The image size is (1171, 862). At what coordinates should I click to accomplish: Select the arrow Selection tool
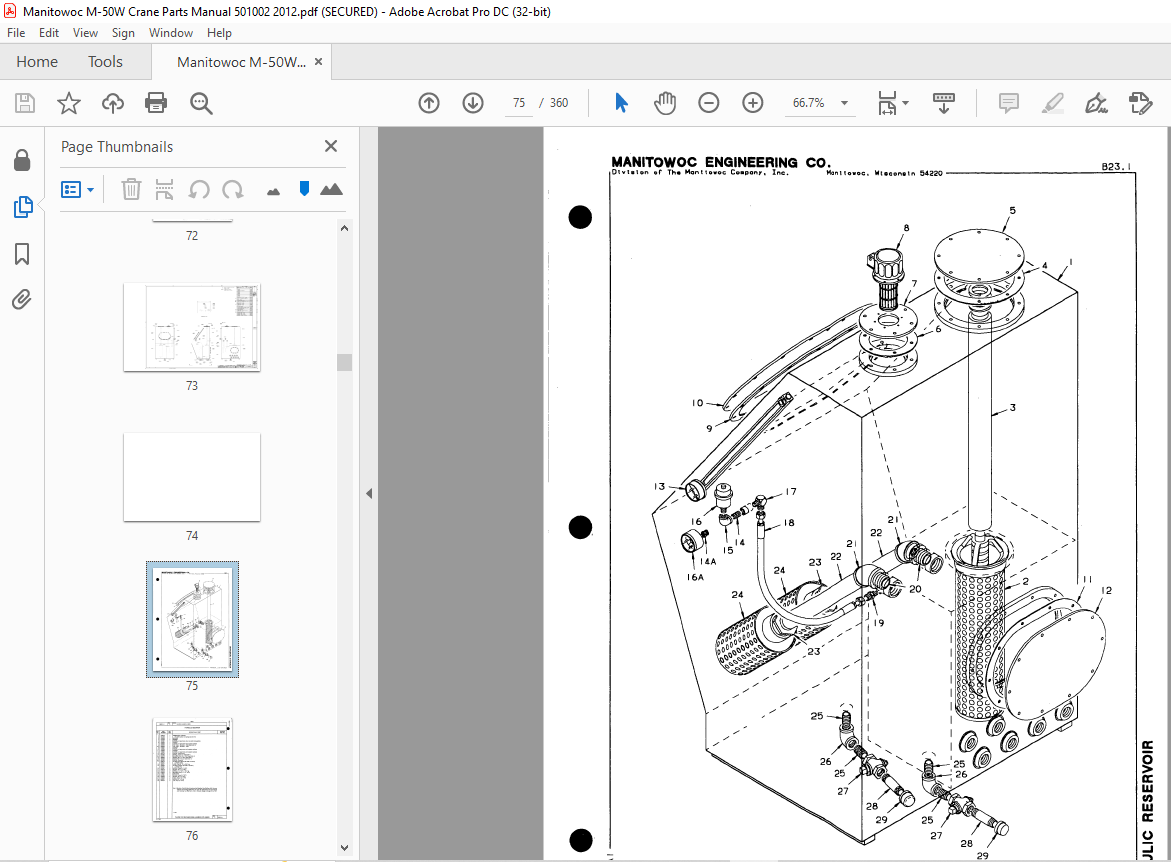pos(621,103)
